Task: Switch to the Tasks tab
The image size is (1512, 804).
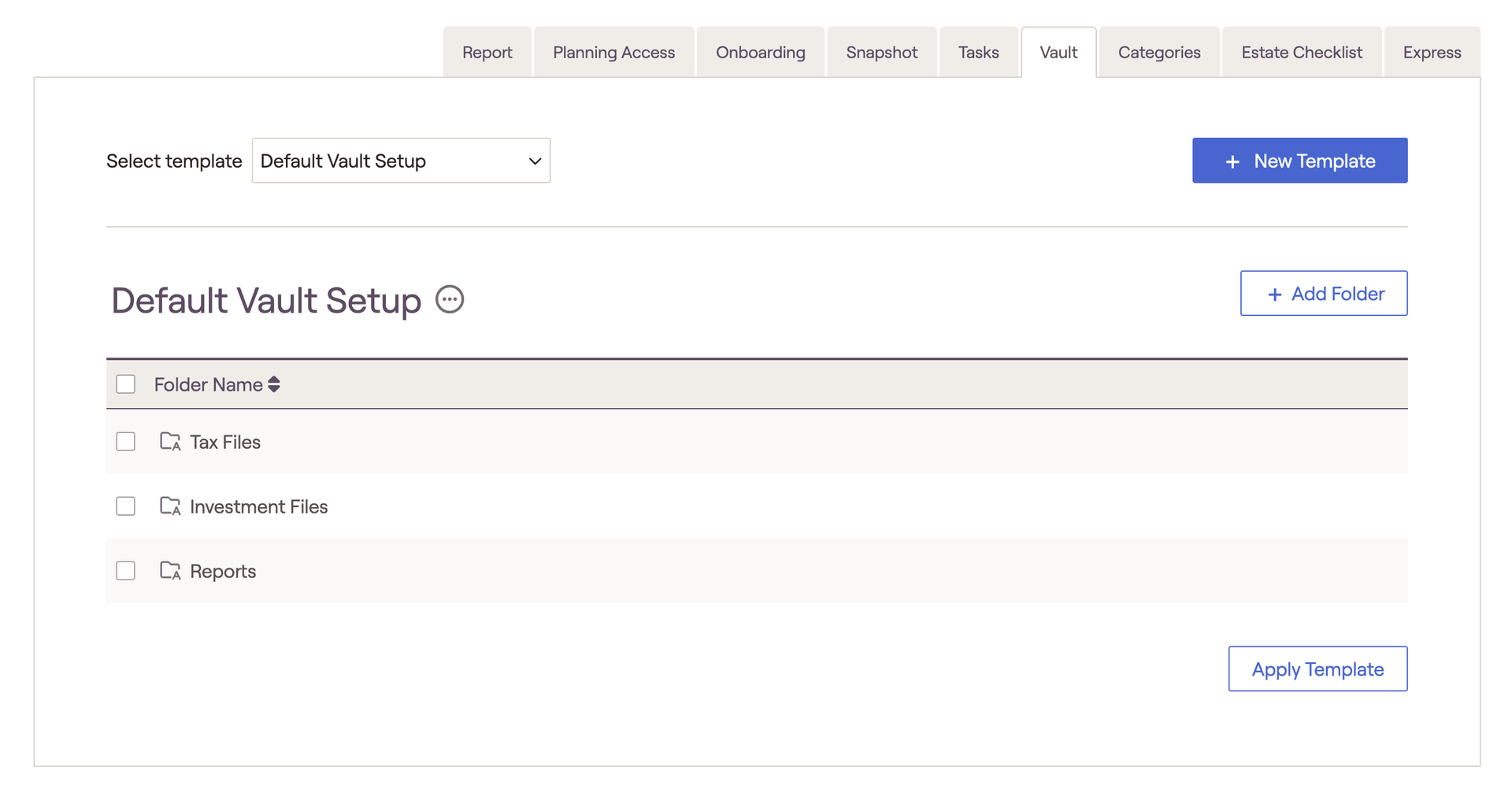Action: 978,53
